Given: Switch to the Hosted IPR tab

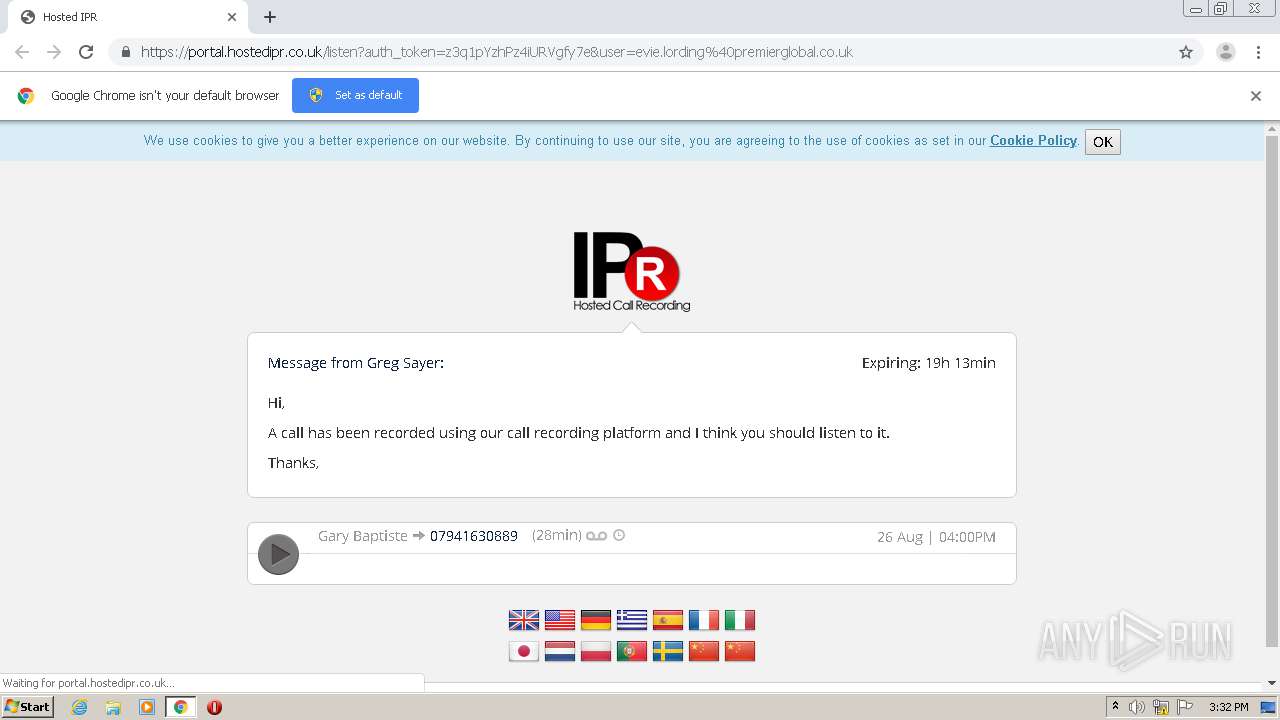Looking at the screenshot, I should pyautogui.click(x=126, y=17).
